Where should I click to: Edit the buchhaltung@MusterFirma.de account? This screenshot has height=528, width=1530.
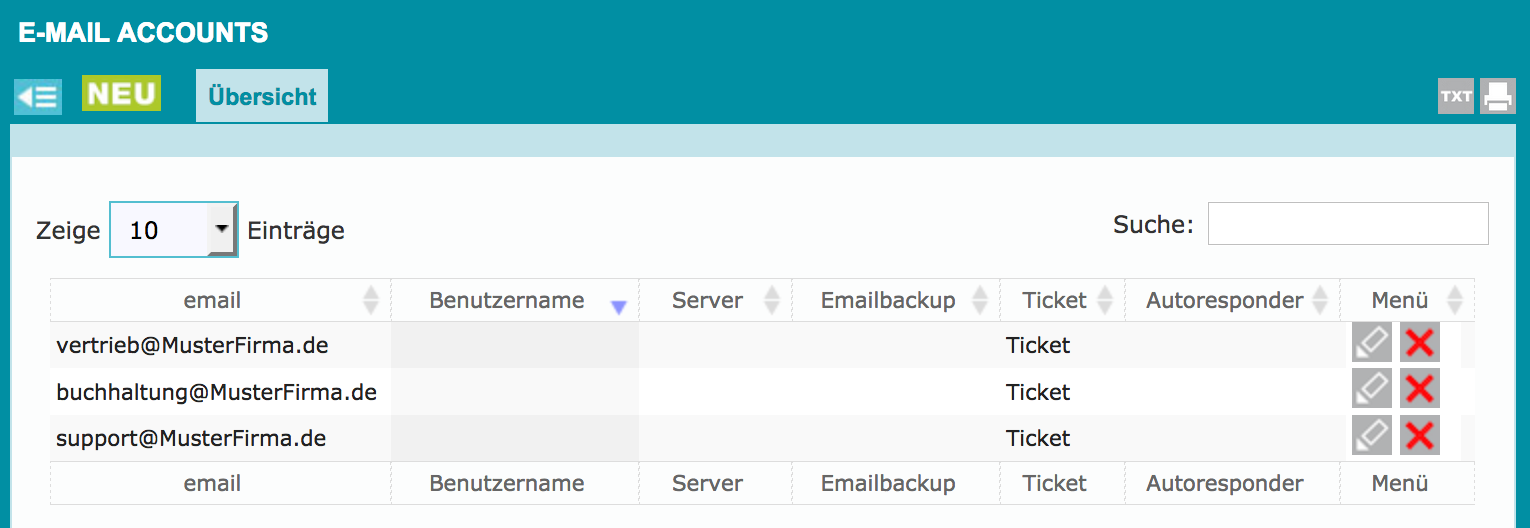tap(1371, 391)
